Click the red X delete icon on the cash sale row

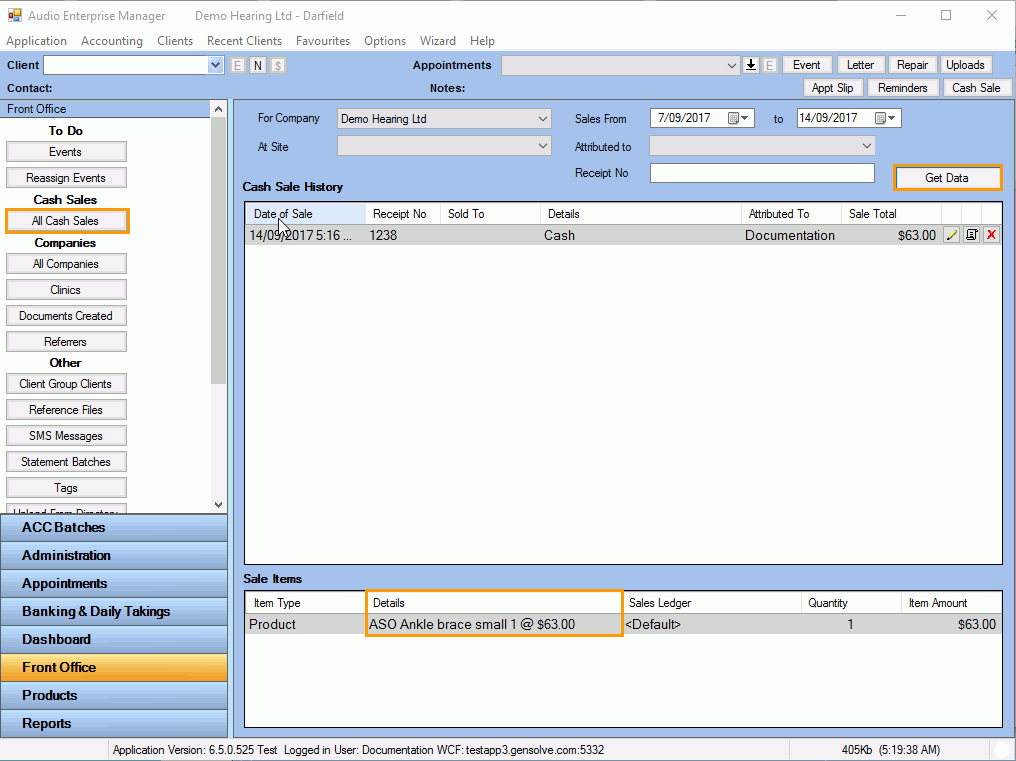pyautogui.click(x=991, y=235)
